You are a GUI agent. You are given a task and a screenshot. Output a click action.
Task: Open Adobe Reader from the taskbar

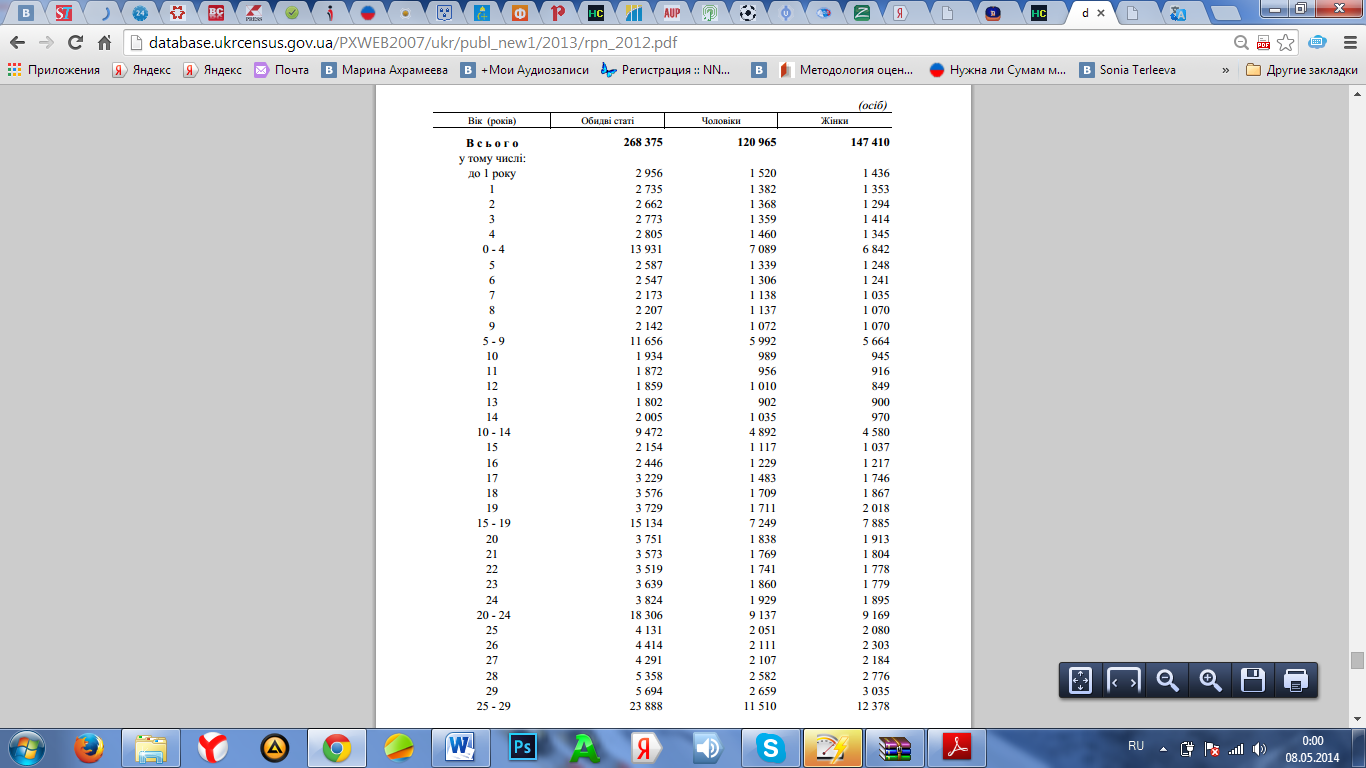957,747
